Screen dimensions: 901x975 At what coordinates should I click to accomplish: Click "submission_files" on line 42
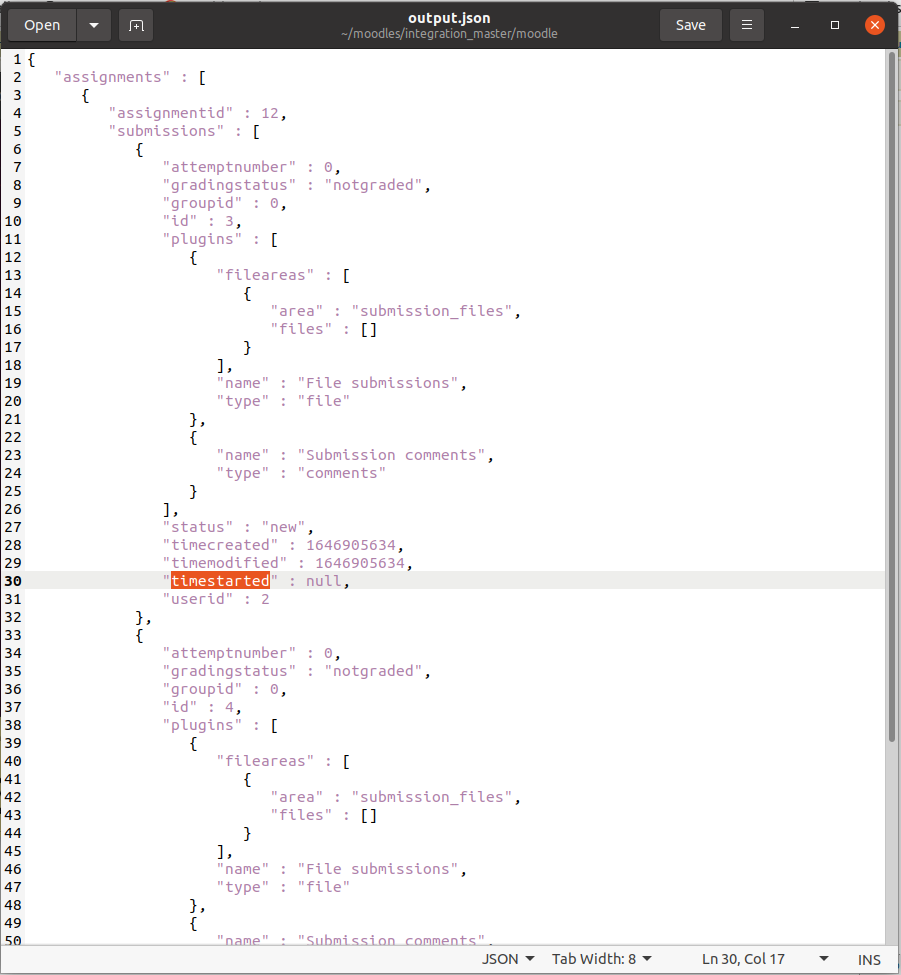click(432, 798)
